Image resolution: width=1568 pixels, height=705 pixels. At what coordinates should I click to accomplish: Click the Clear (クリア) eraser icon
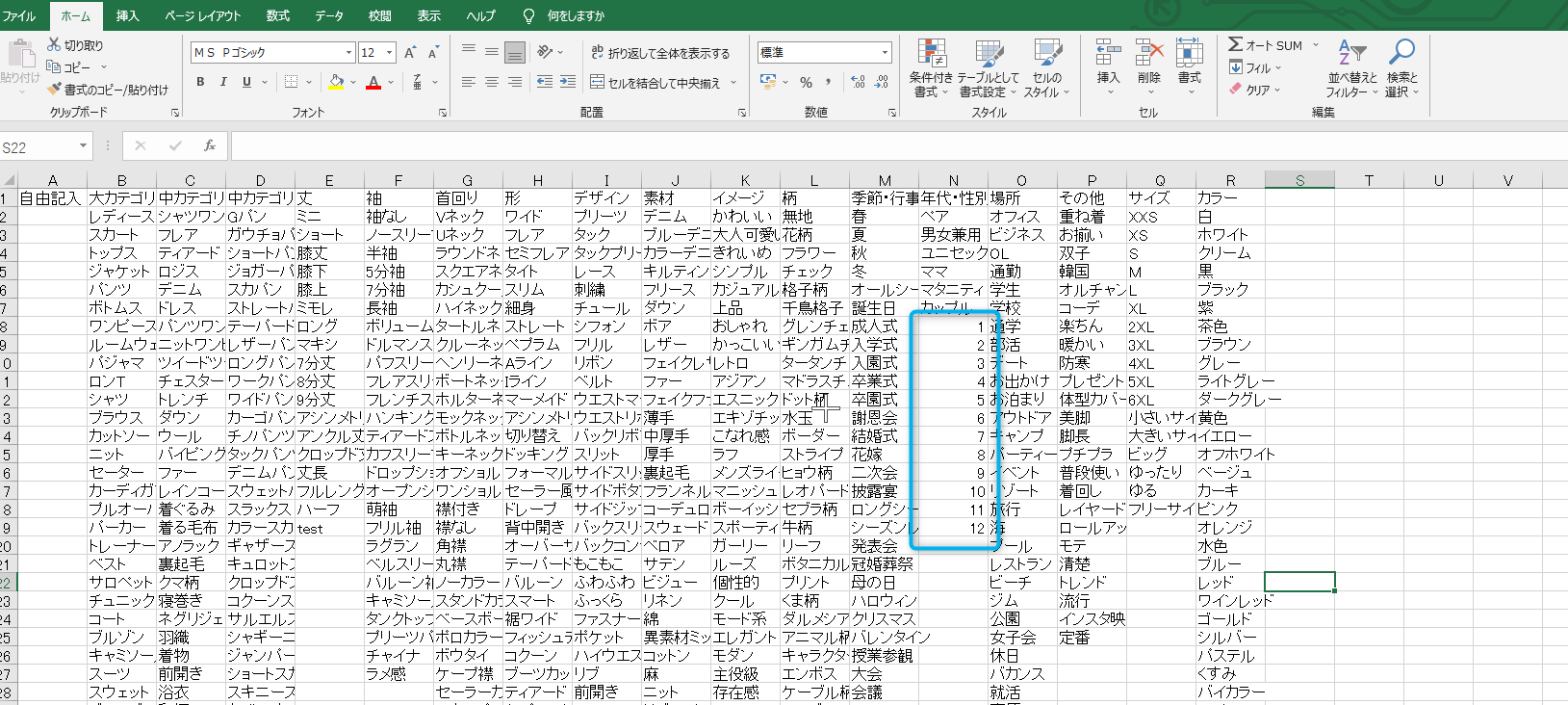[1236, 90]
